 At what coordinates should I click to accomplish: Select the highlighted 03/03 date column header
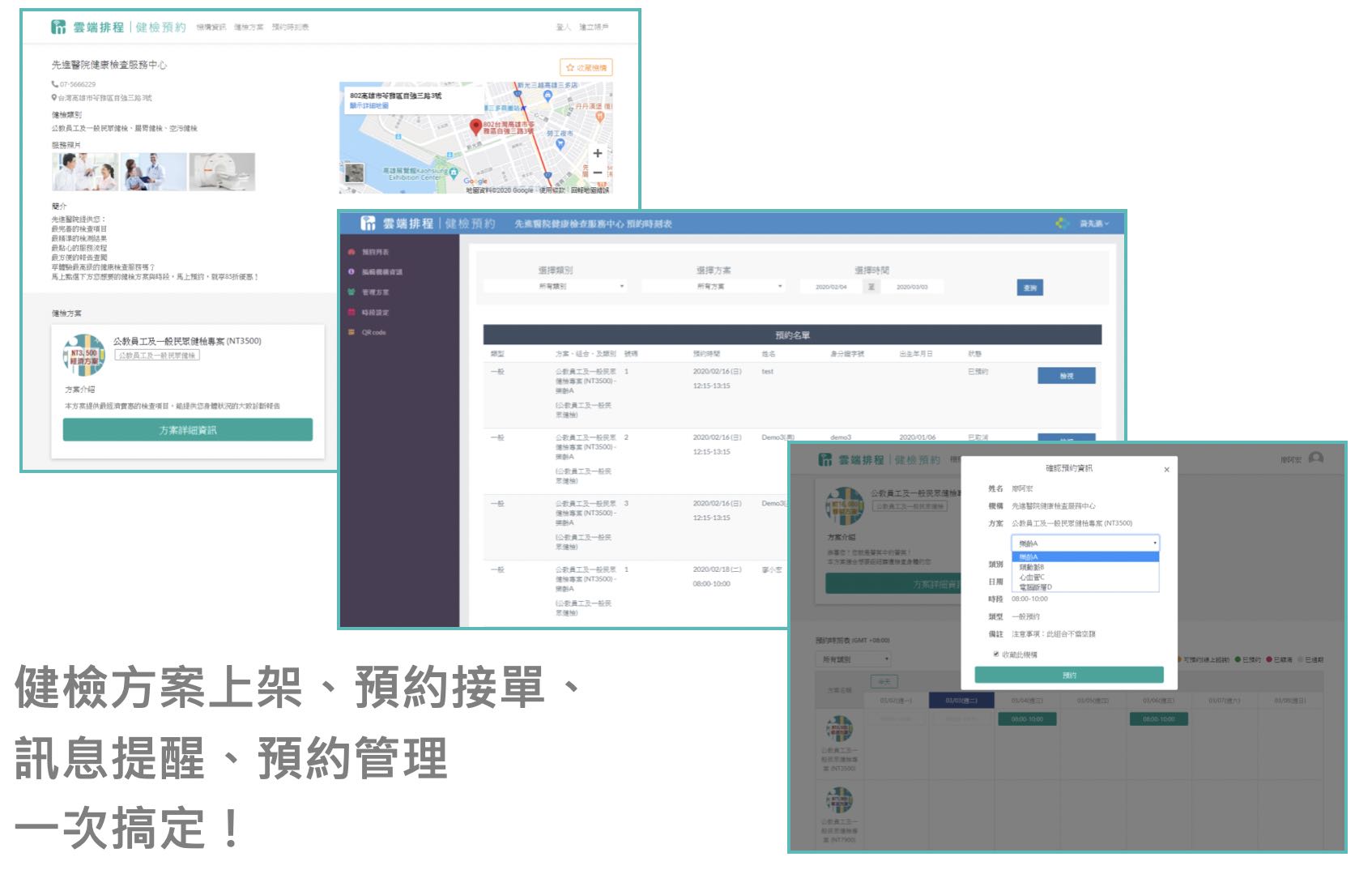click(x=961, y=701)
